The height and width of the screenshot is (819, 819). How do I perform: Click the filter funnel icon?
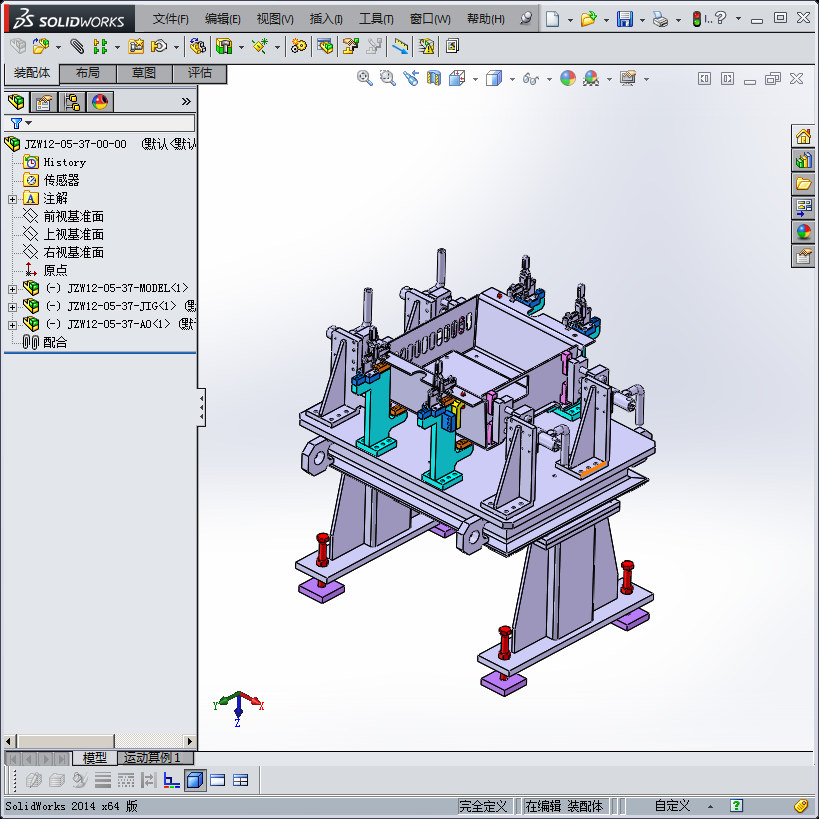coord(16,123)
